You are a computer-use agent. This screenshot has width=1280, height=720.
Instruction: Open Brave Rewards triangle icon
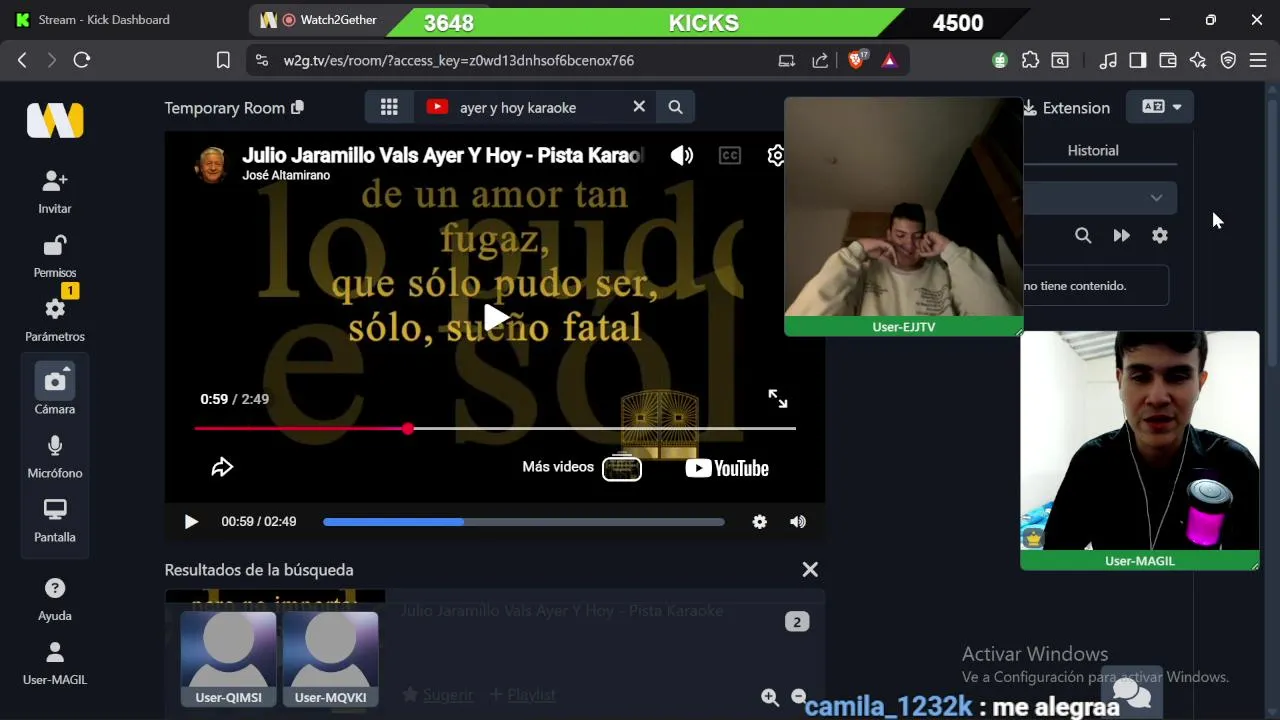click(889, 60)
